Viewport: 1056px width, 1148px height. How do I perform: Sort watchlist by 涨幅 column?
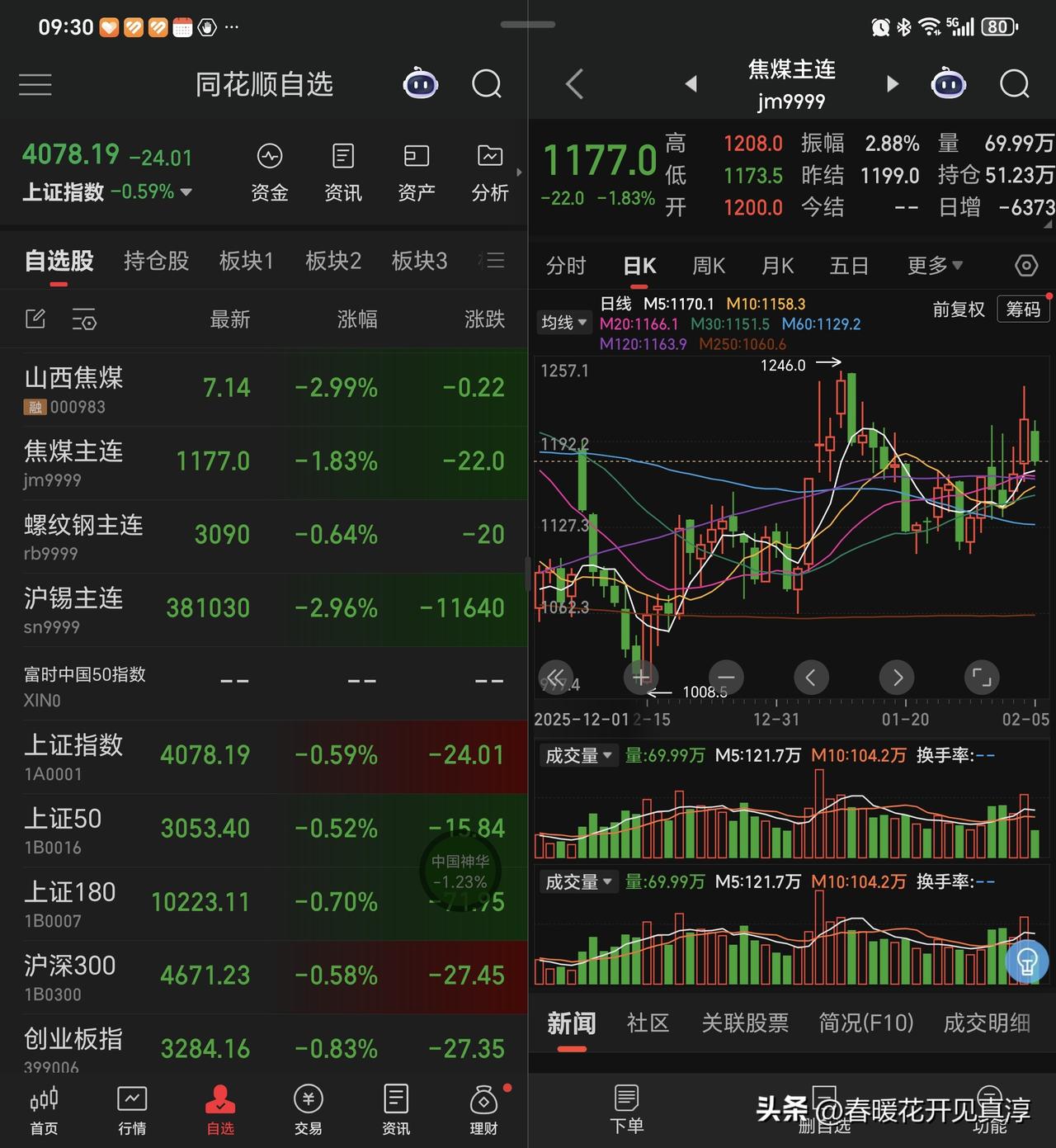pos(357,319)
